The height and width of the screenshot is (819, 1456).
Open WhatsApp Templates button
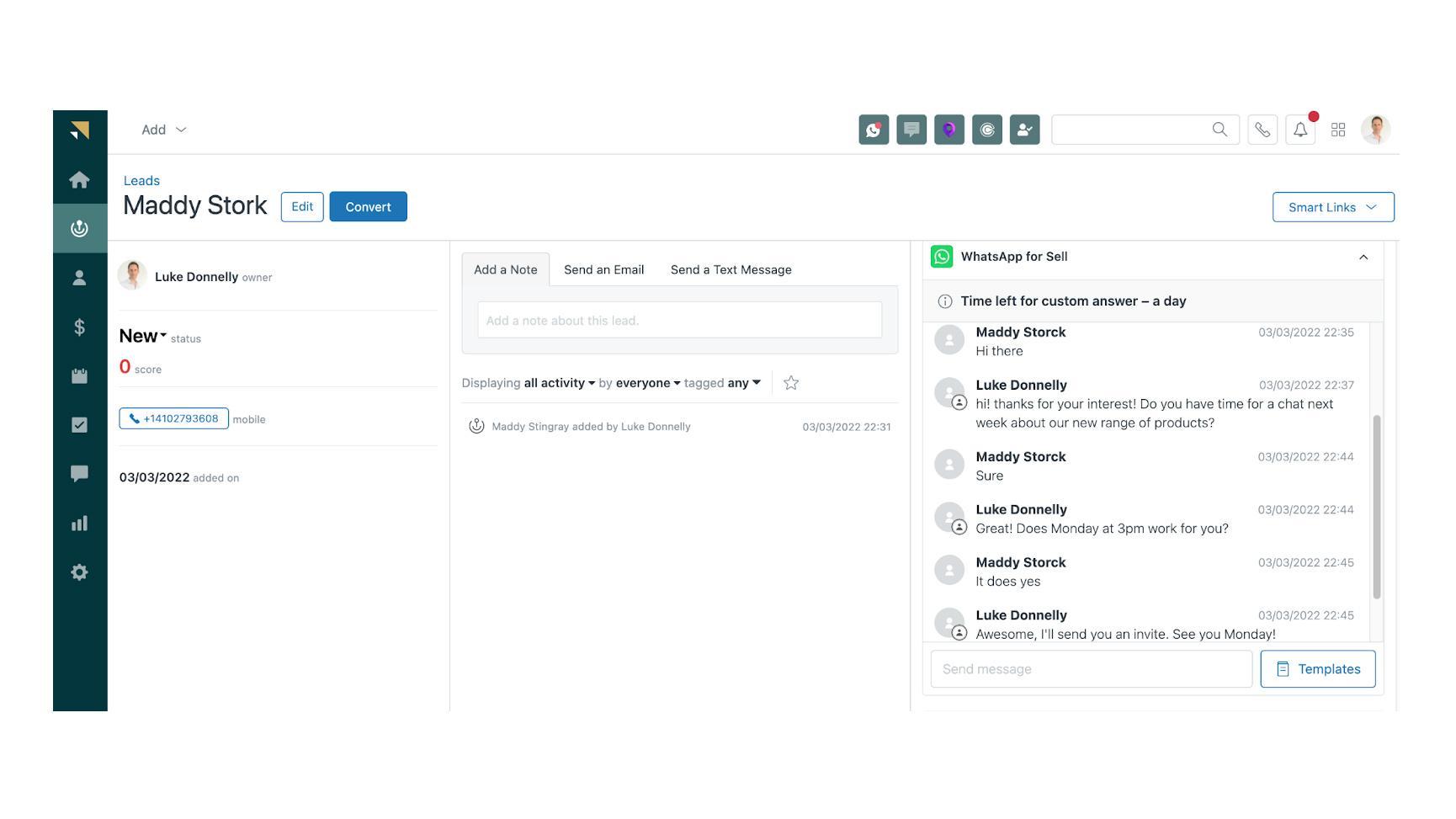pos(1318,669)
